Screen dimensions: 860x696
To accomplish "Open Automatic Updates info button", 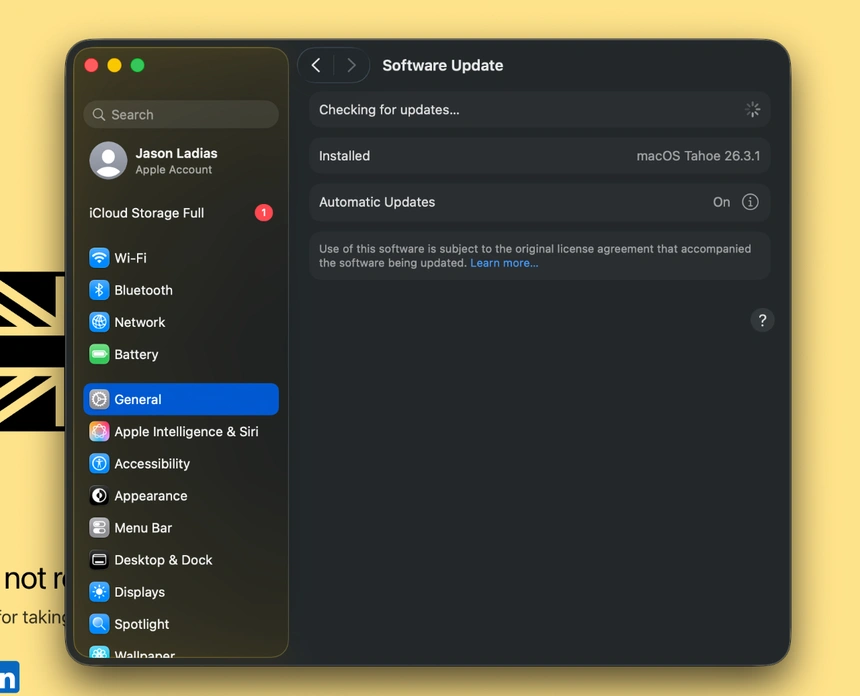I will 750,202.
